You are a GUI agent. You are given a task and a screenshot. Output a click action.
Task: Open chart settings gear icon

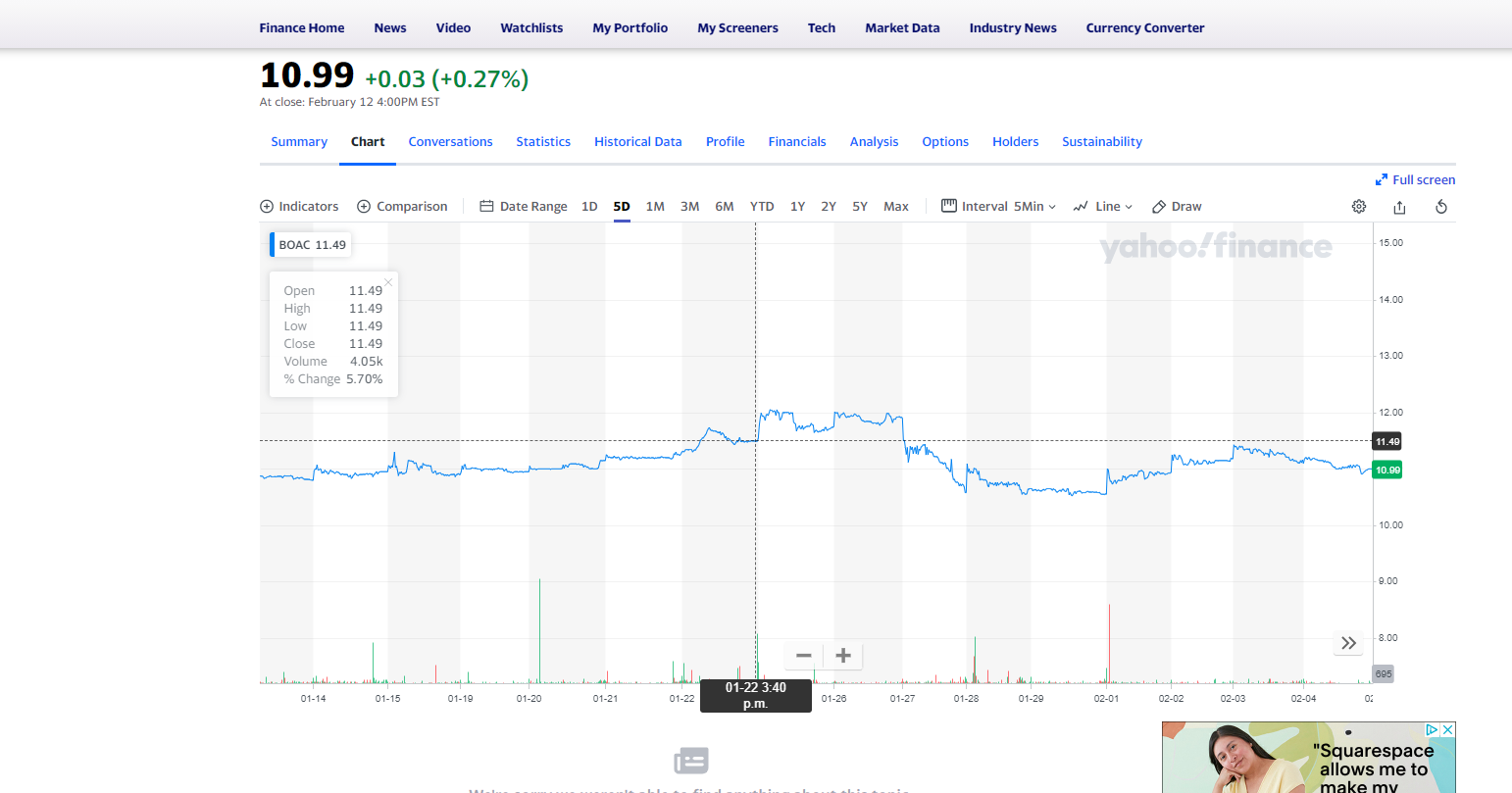[x=1359, y=207]
